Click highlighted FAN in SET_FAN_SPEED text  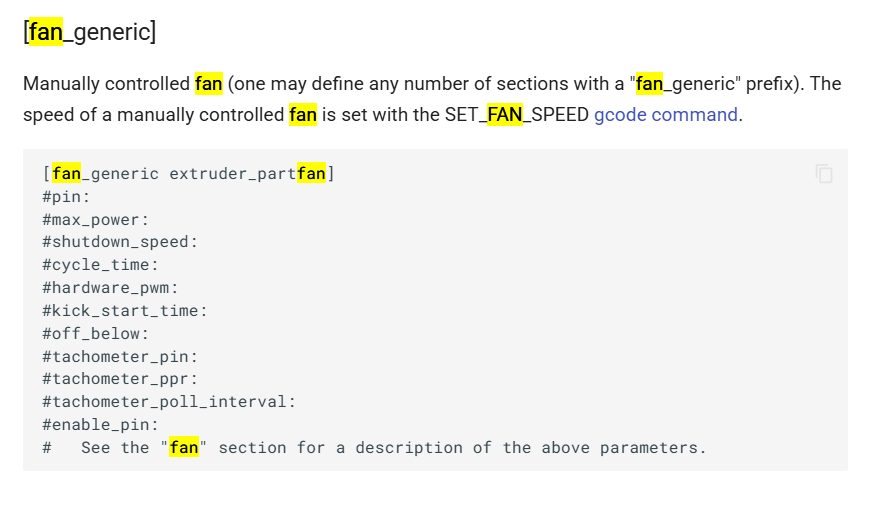[x=504, y=115]
